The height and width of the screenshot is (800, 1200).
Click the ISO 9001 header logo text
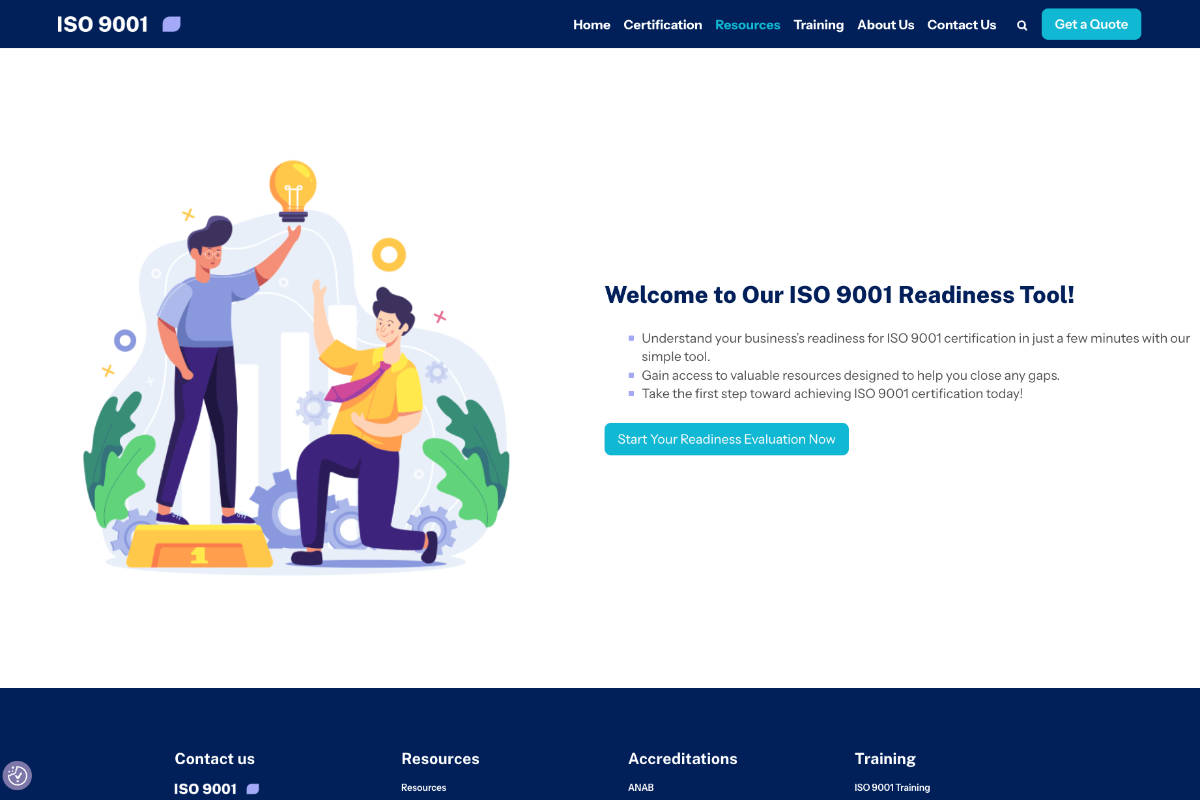(x=102, y=24)
